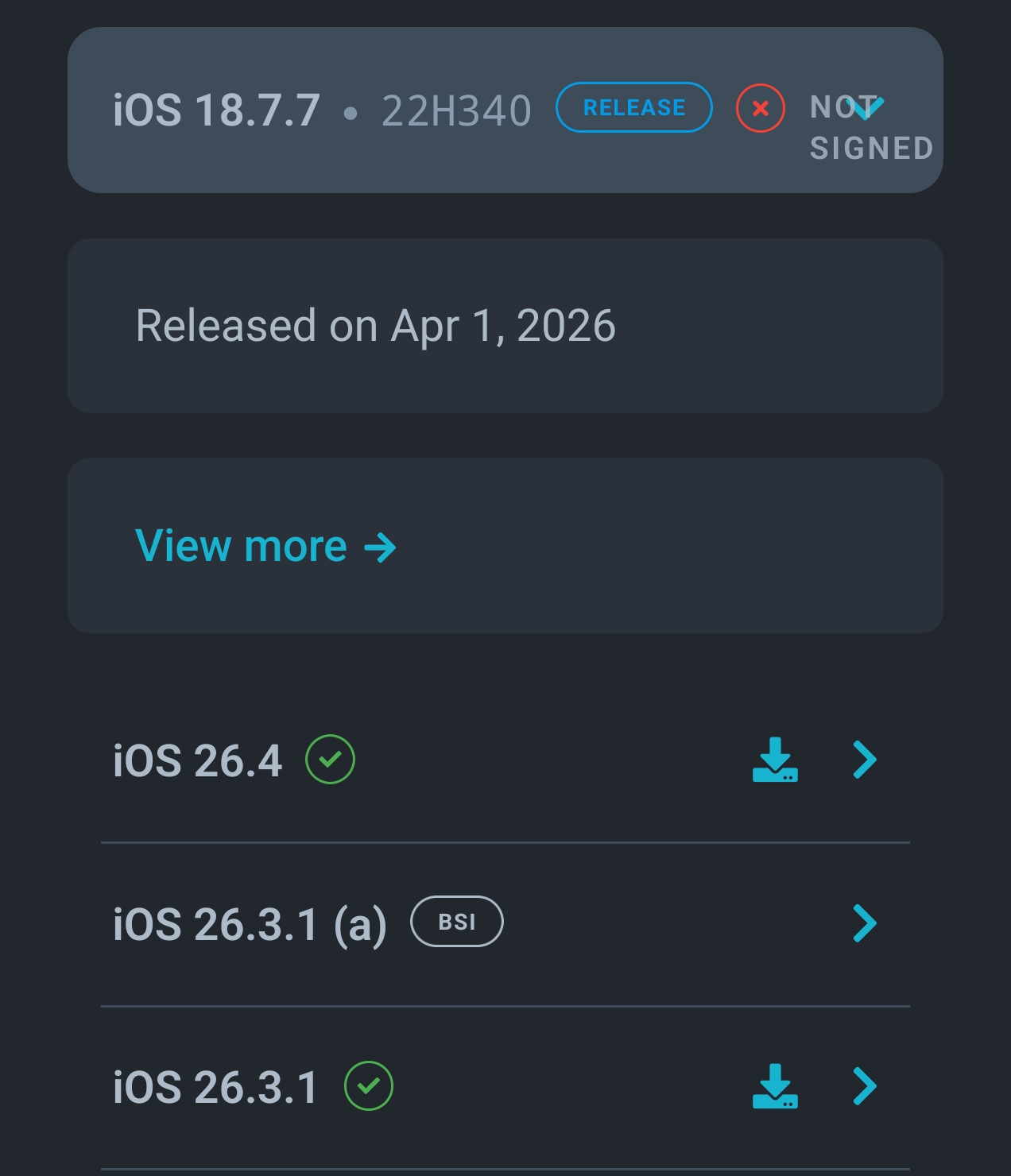The image size is (1011, 1176).
Task: Click the red not-signed X icon
Action: [x=761, y=108]
